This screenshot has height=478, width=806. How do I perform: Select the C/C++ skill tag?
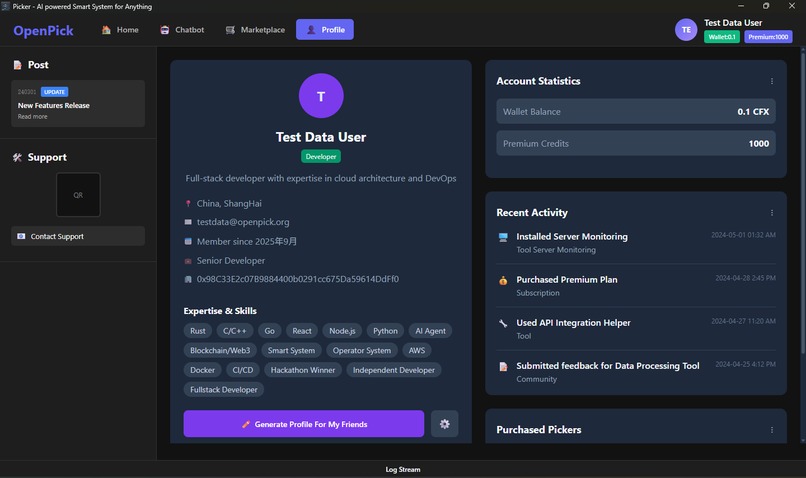(234, 331)
